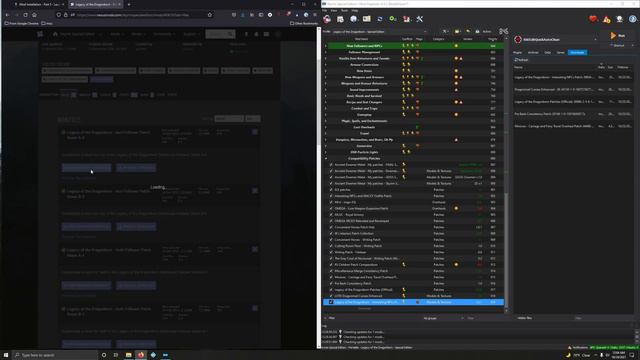Screen dimensions: 640x360
Task: Uncheck Pre Bash Consistency Patch mod
Action: (331, 283)
